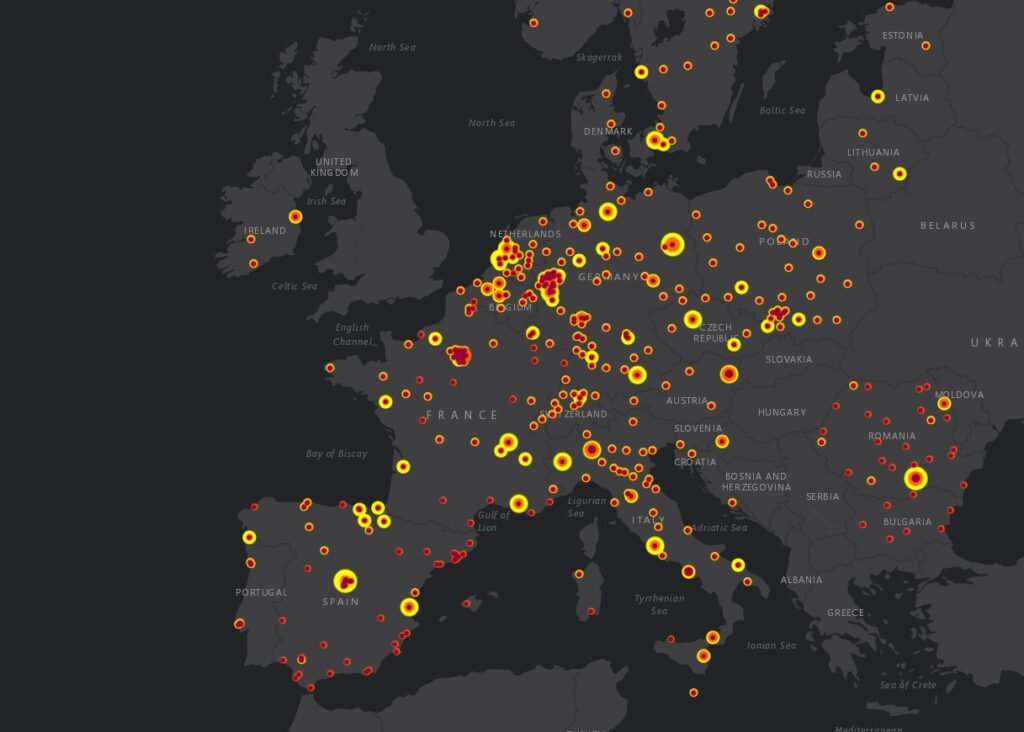Select the large marker between Romania and Bulgaria
The image size is (1024, 732).
click(915, 479)
